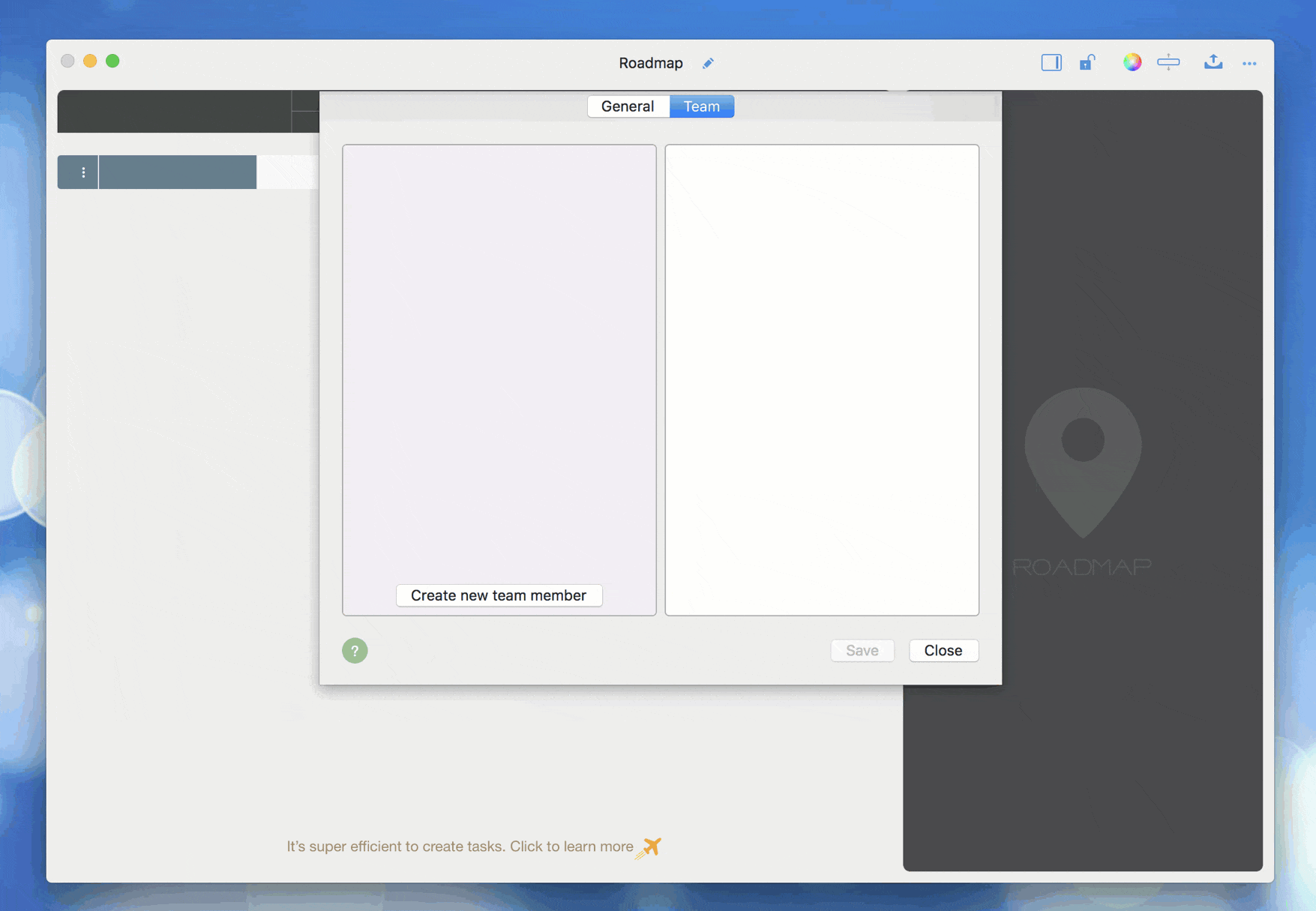Select the blue-gray row bar

[x=178, y=172]
